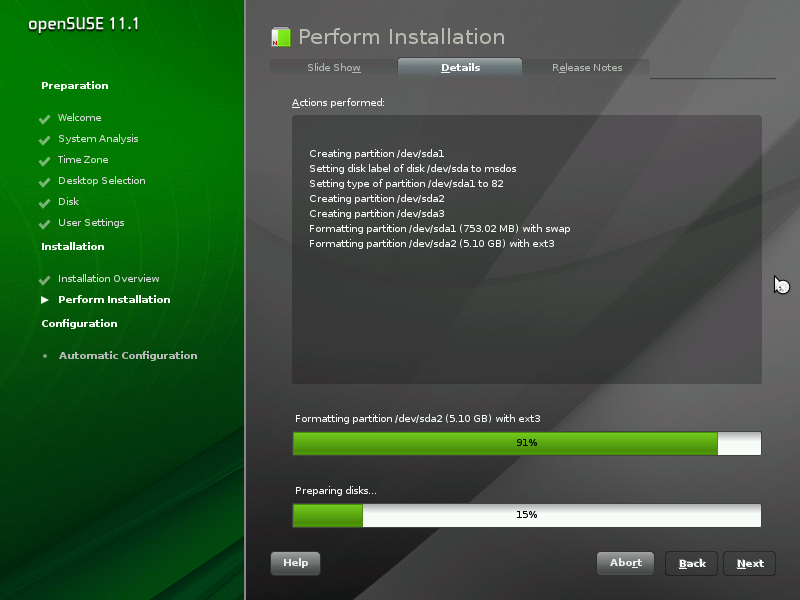Open the Release Notes tab
This screenshot has height=600, width=800.
coord(587,68)
